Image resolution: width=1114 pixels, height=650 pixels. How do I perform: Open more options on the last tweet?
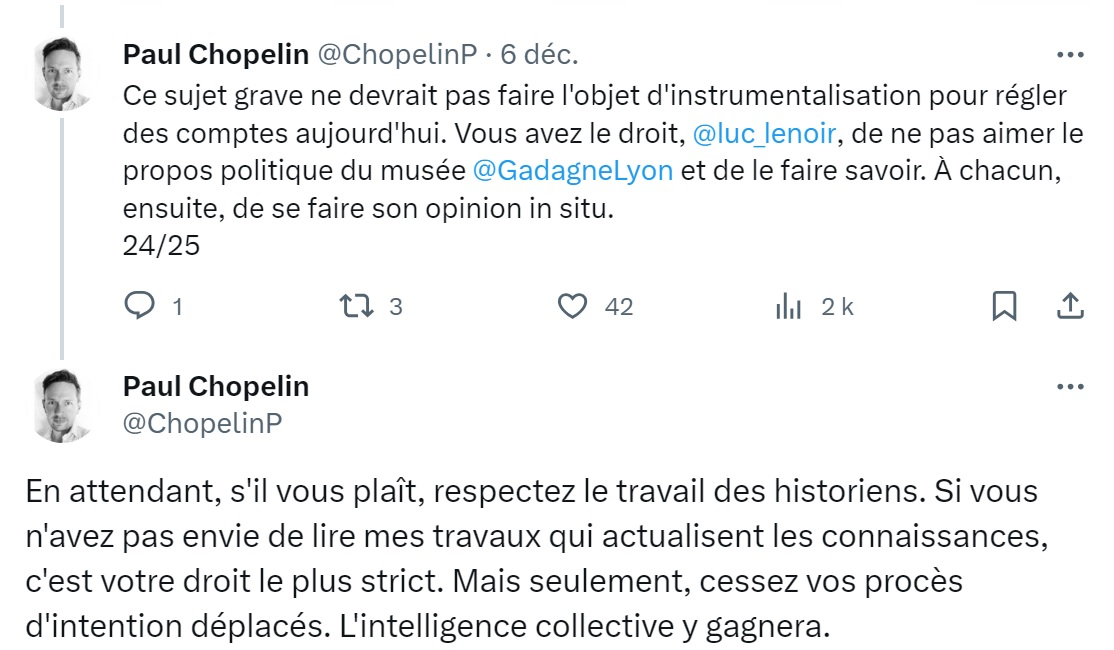1070,386
